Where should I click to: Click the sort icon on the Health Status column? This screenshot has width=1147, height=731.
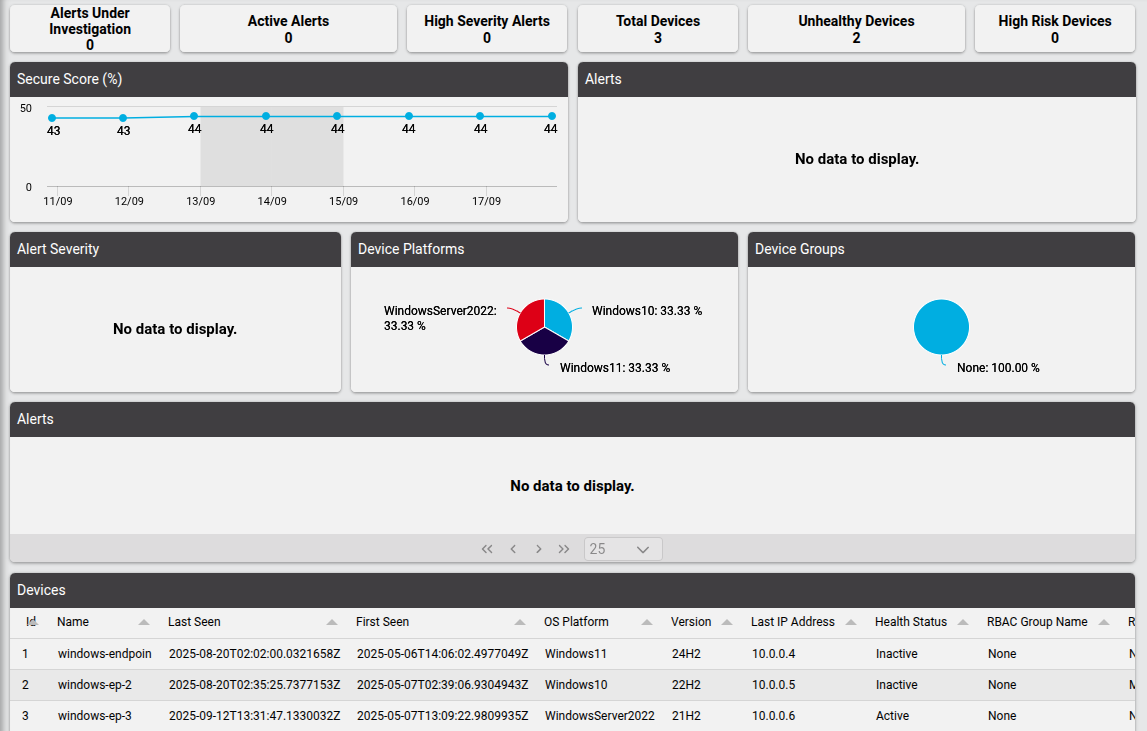click(965, 621)
